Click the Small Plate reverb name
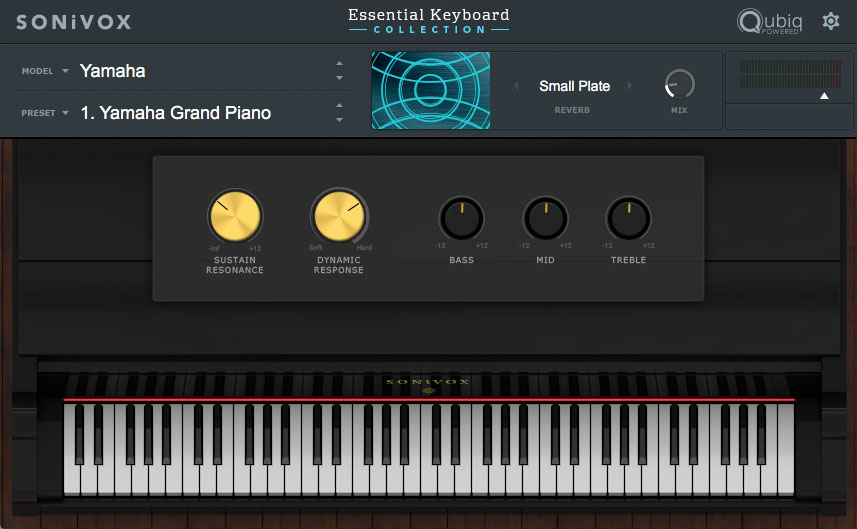857x529 pixels. pyautogui.click(x=574, y=87)
